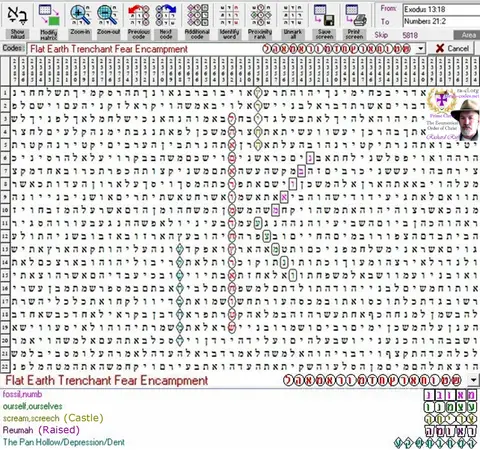Click the Additional code label button
480x450 pixels.
tap(197, 34)
